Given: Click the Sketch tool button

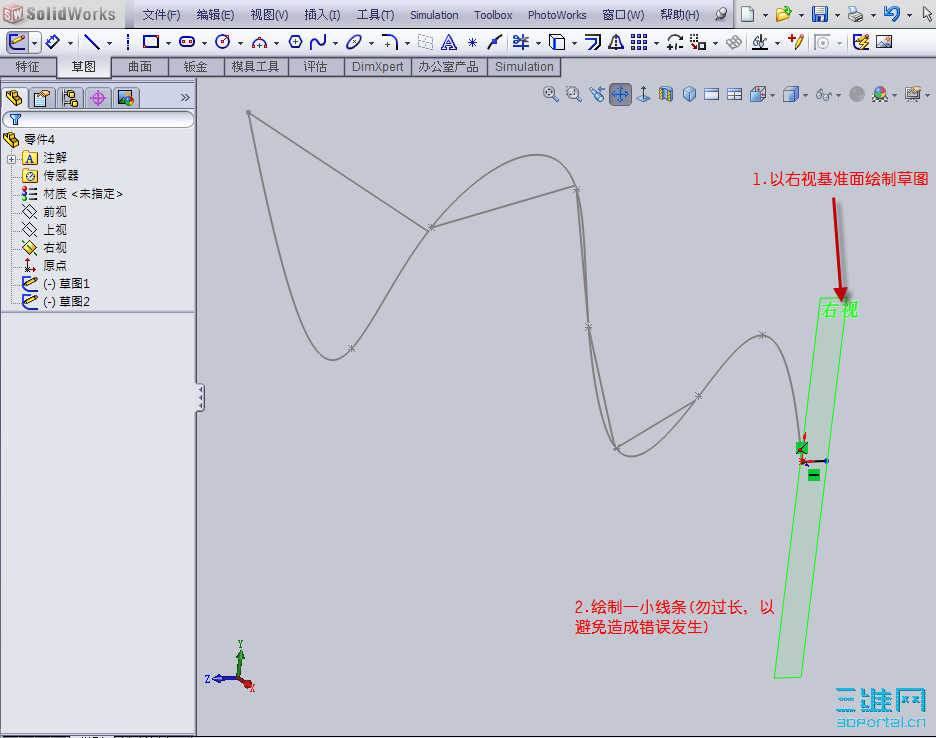Looking at the screenshot, I should (17, 42).
